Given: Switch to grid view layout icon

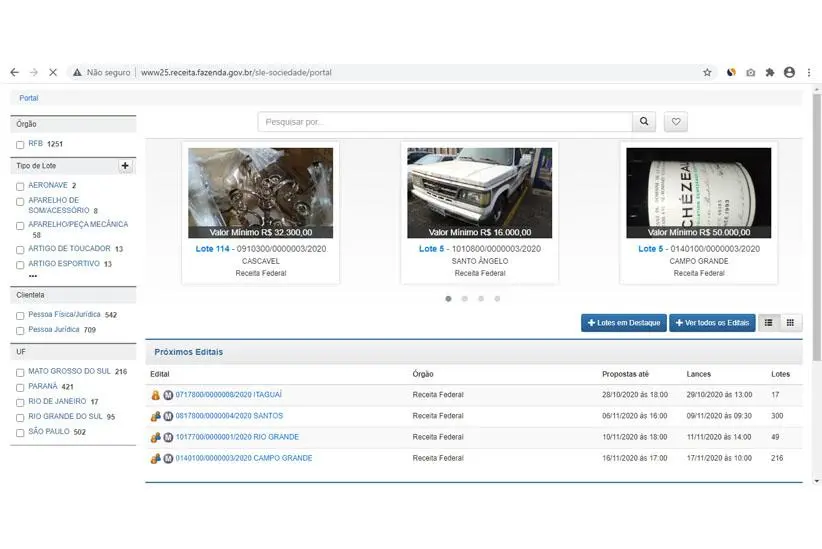Looking at the screenshot, I should click(790, 323).
